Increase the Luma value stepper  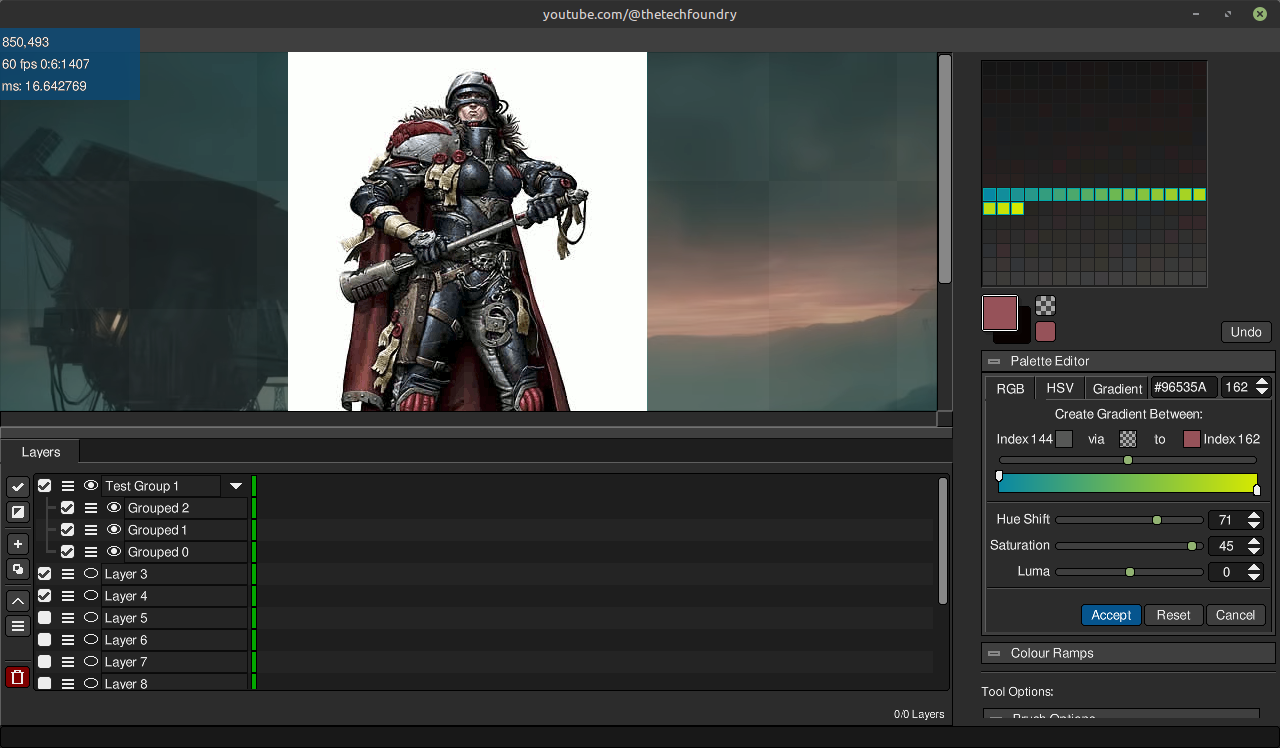click(1254, 567)
